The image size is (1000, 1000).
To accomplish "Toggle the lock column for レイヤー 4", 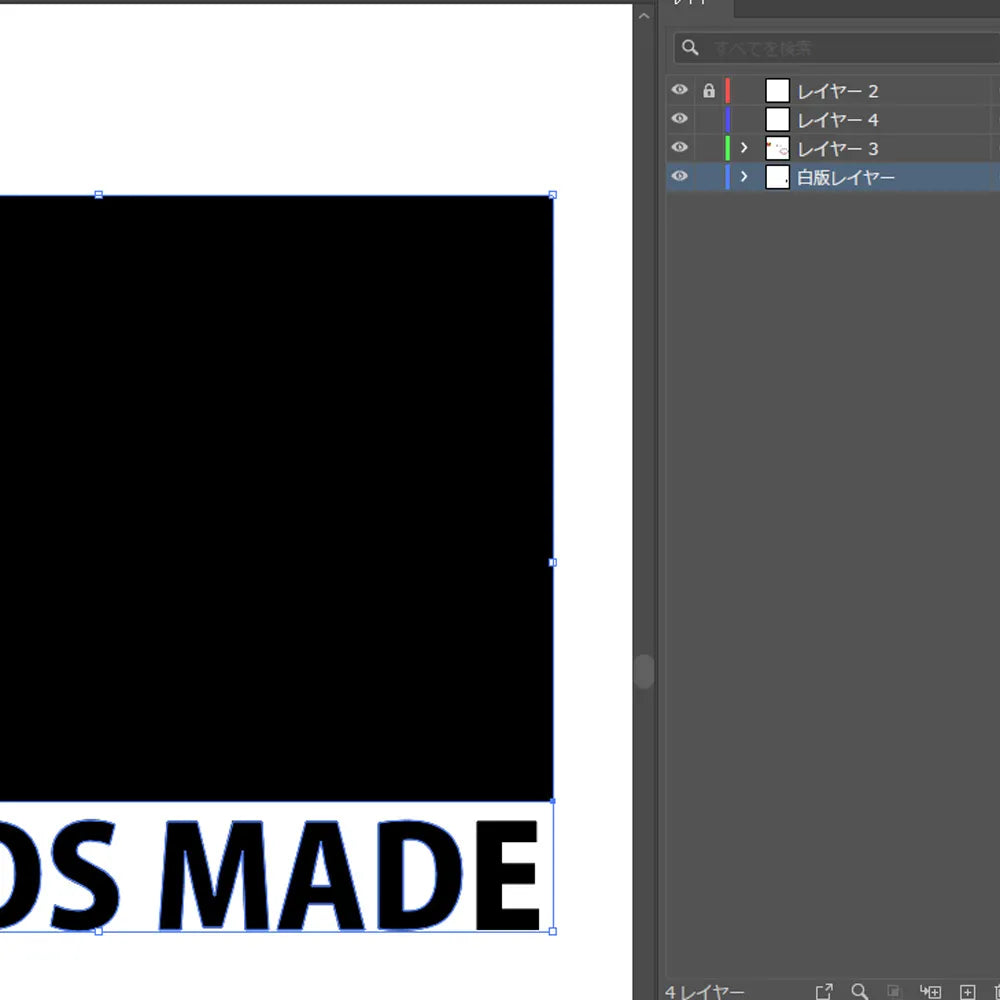I will [709, 120].
